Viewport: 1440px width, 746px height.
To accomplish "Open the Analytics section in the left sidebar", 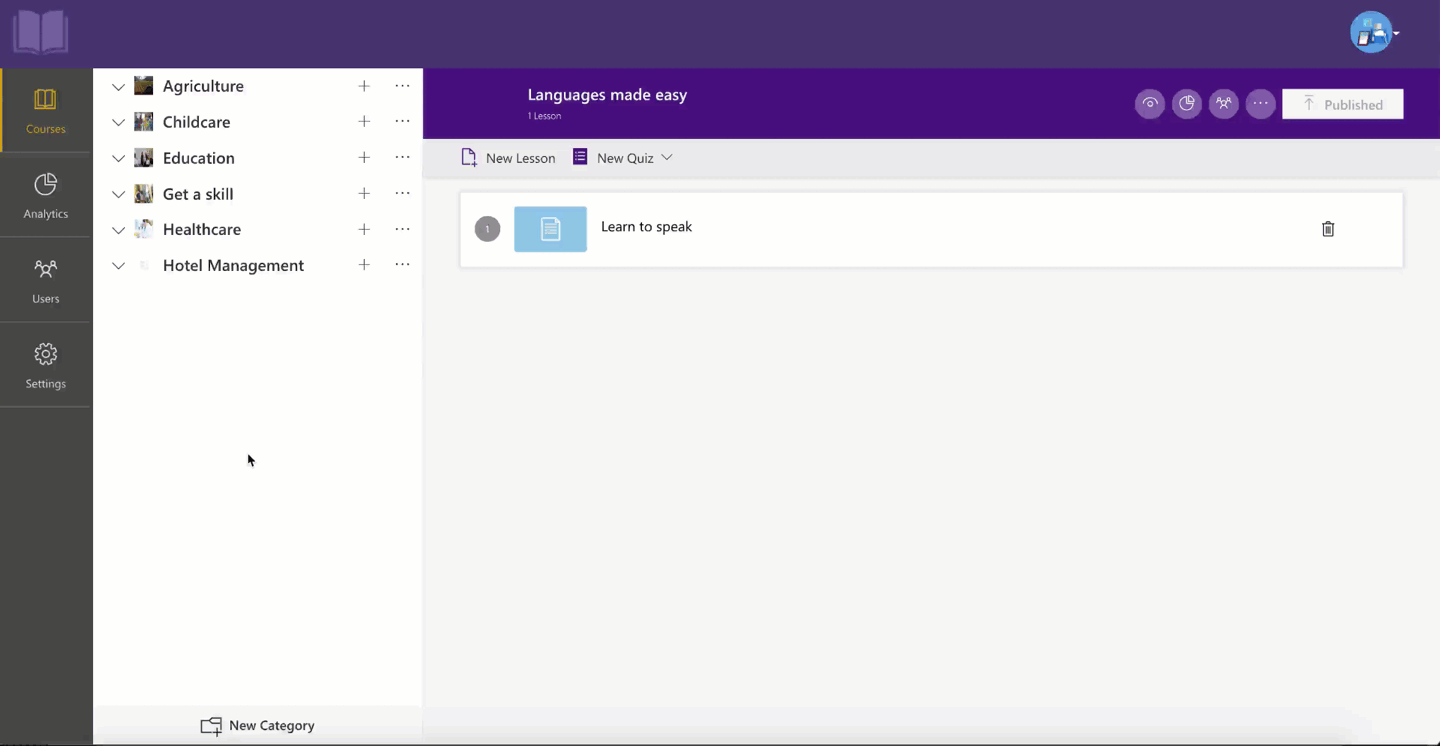I will pyautogui.click(x=45, y=195).
